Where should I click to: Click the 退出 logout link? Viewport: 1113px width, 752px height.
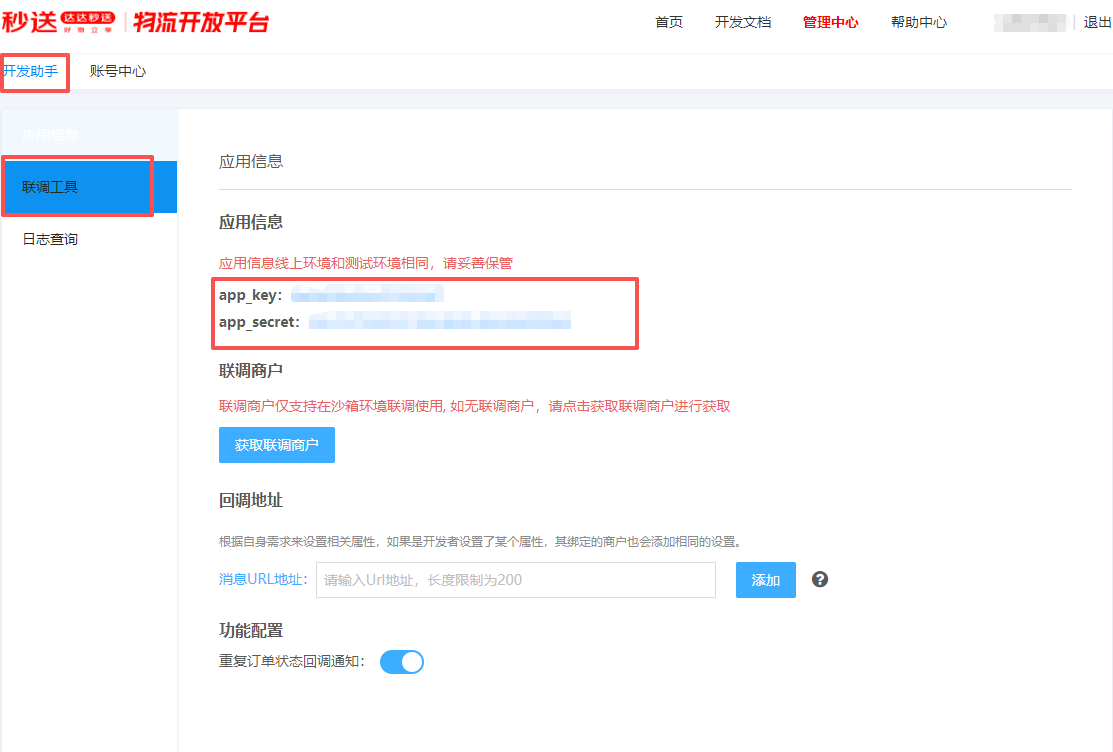(1097, 22)
